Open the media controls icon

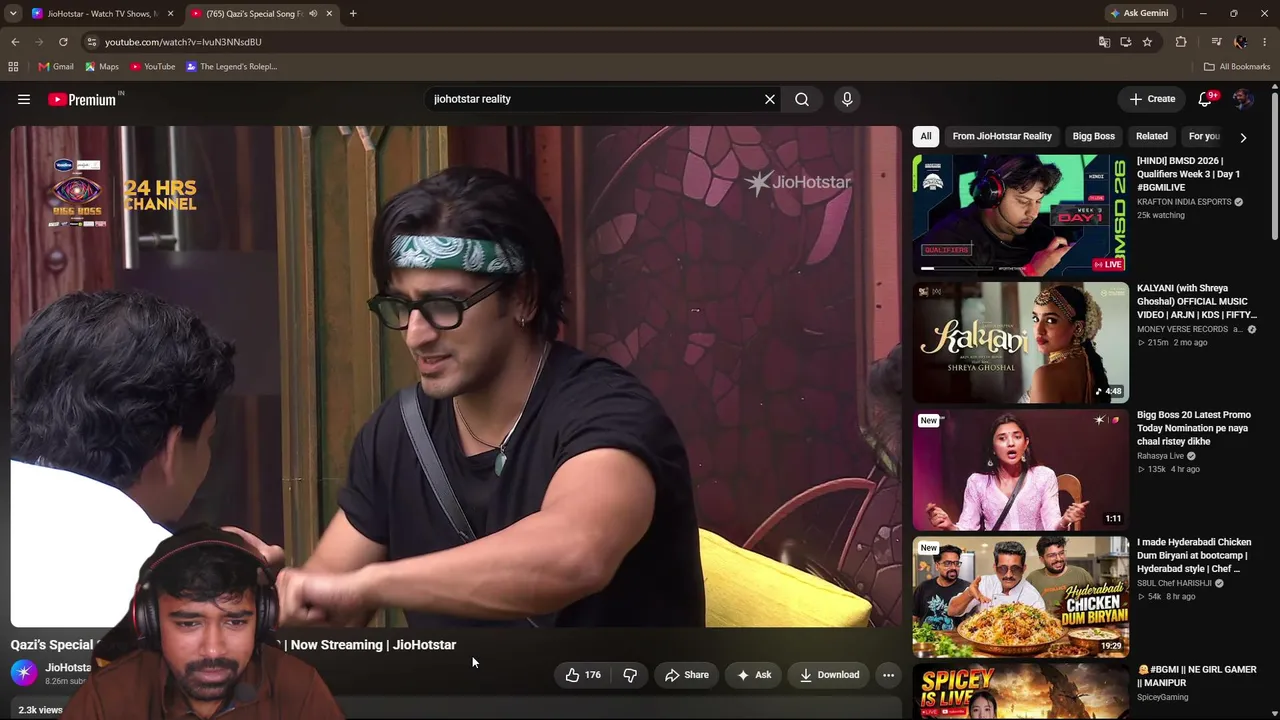[x=1216, y=42]
